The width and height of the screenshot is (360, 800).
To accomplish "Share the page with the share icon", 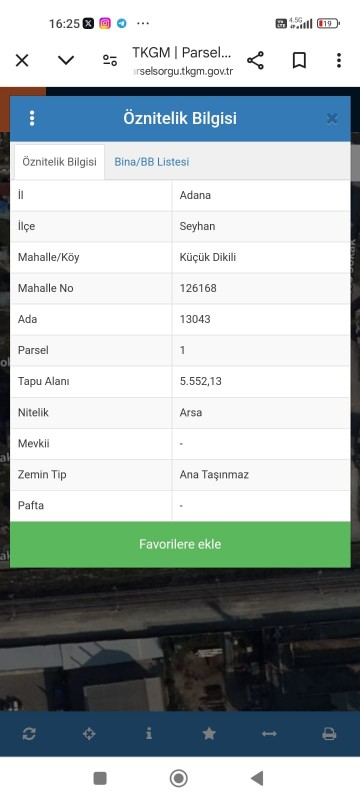I will pos(255,61).
